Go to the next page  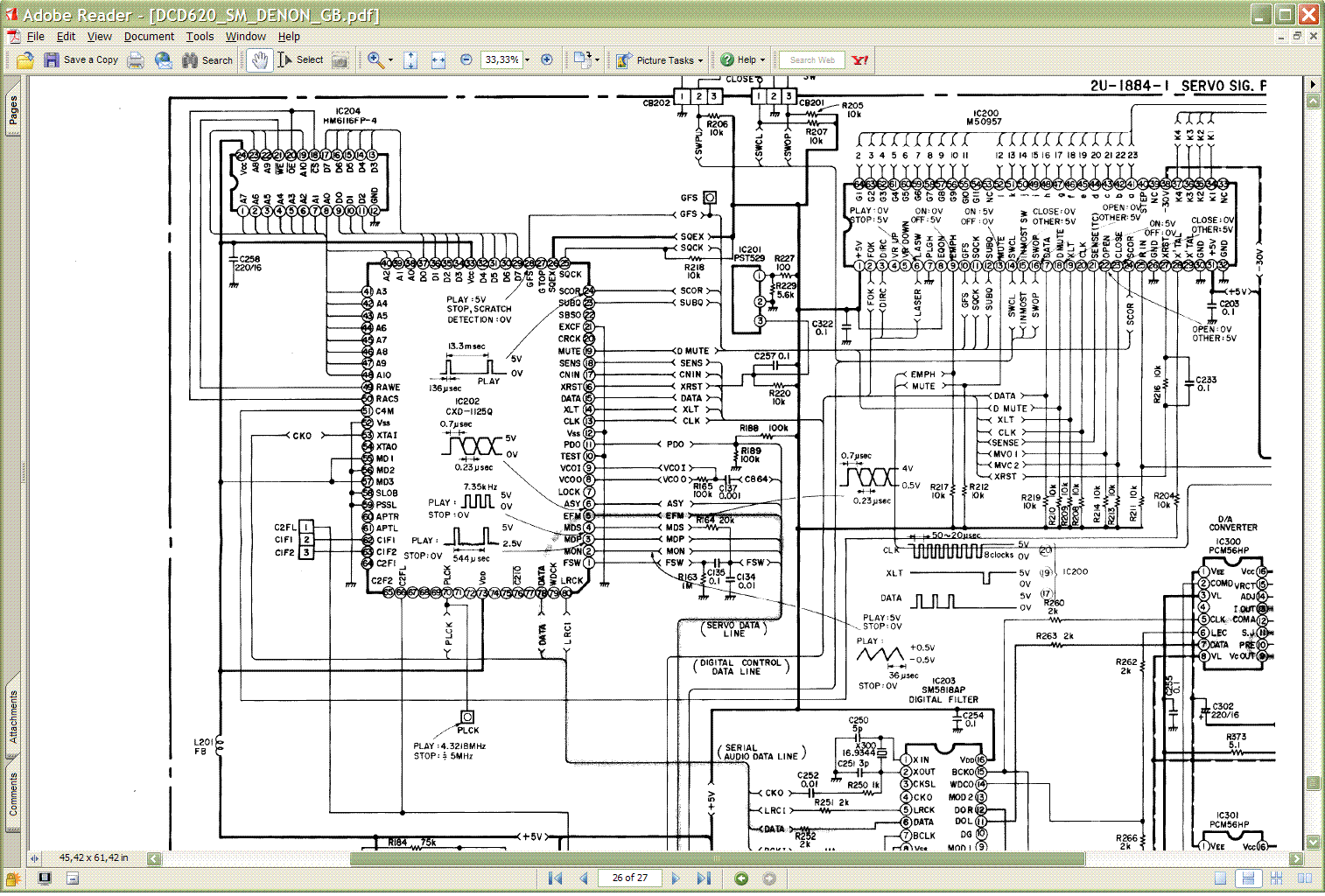click(675, 878)
